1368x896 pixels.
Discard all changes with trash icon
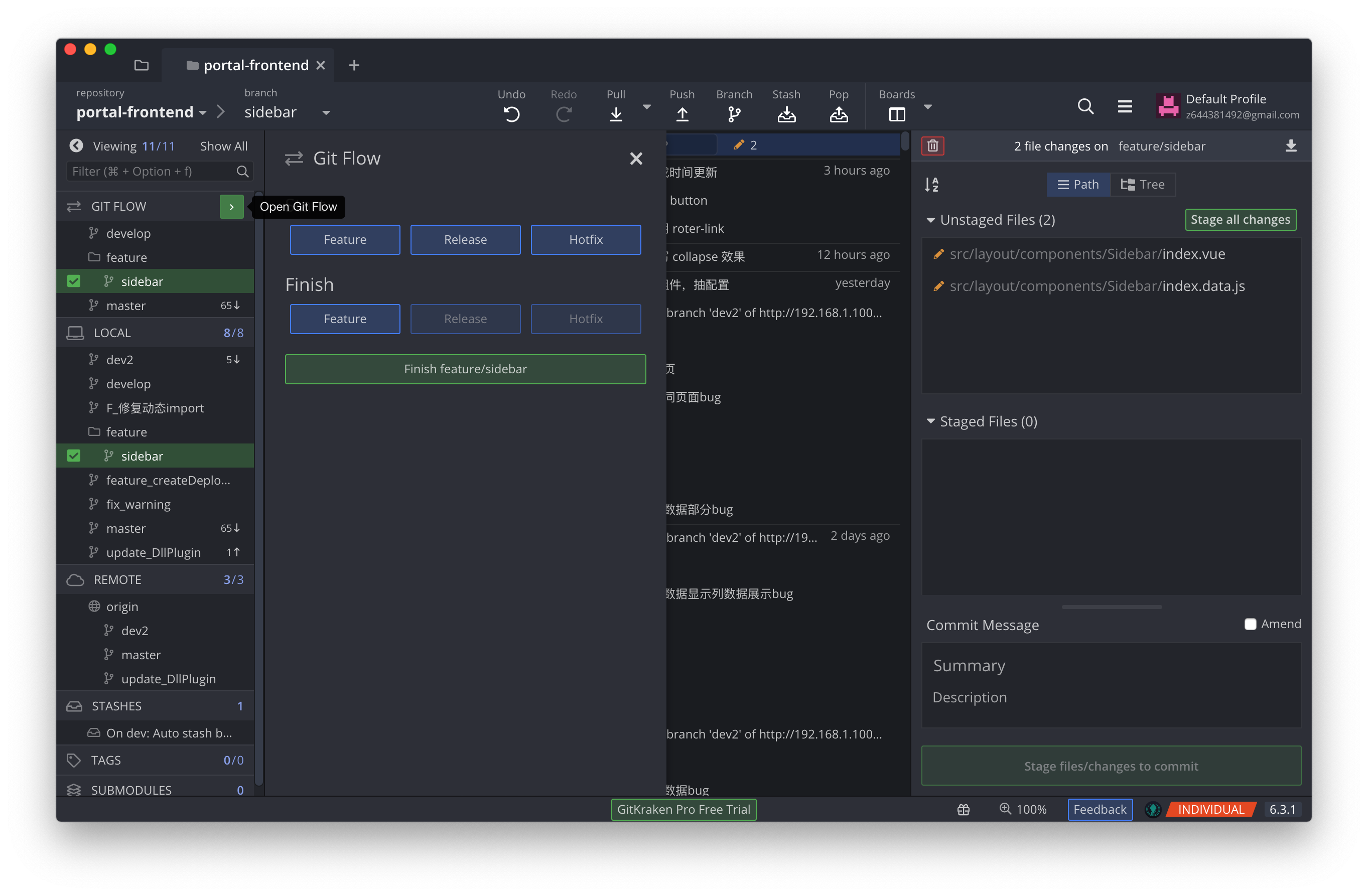[x=932, y=146]
